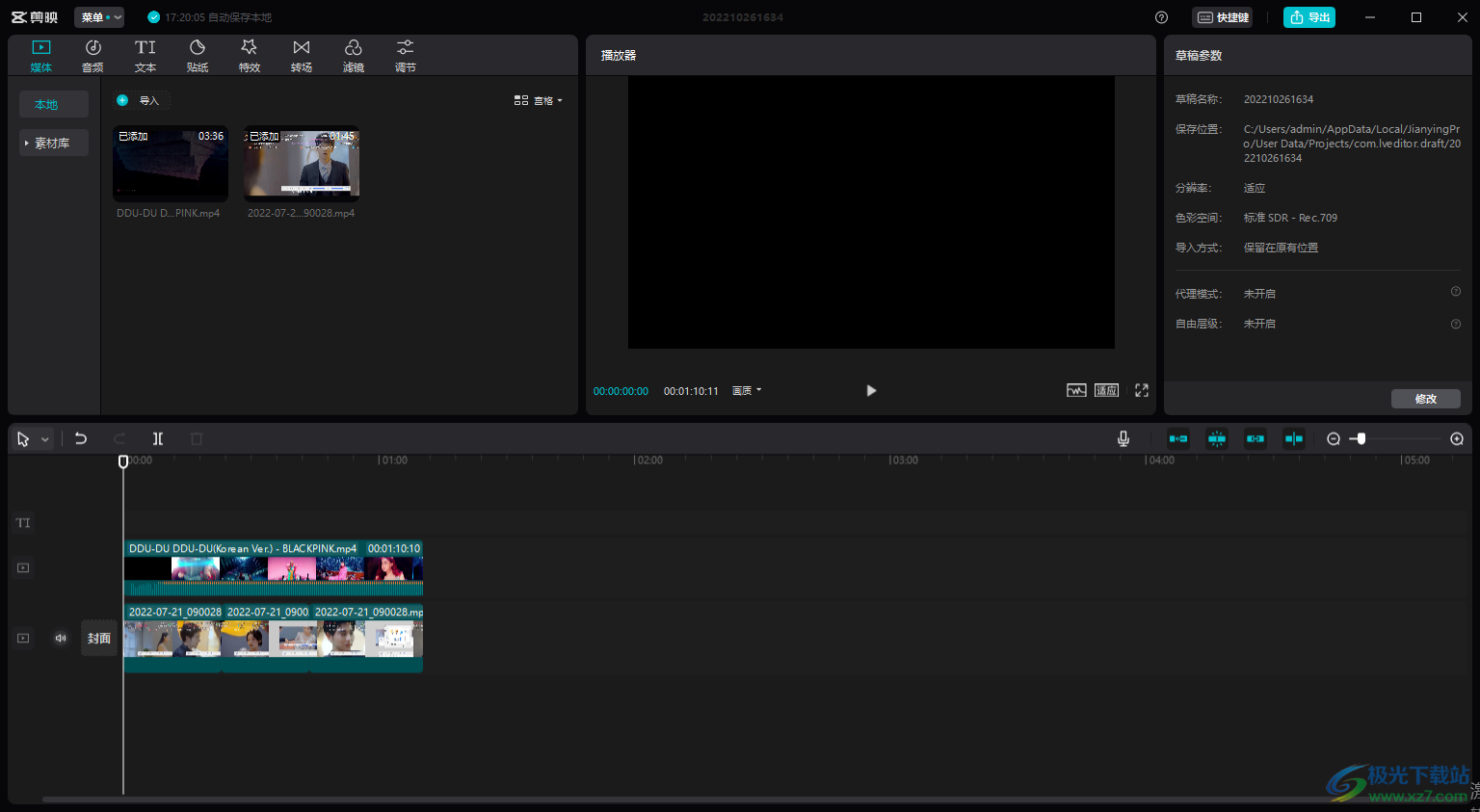This screenshot has width=1480, height=812.
Task: Click the auto-save status check icon
Action: click(x=153, y=17)
